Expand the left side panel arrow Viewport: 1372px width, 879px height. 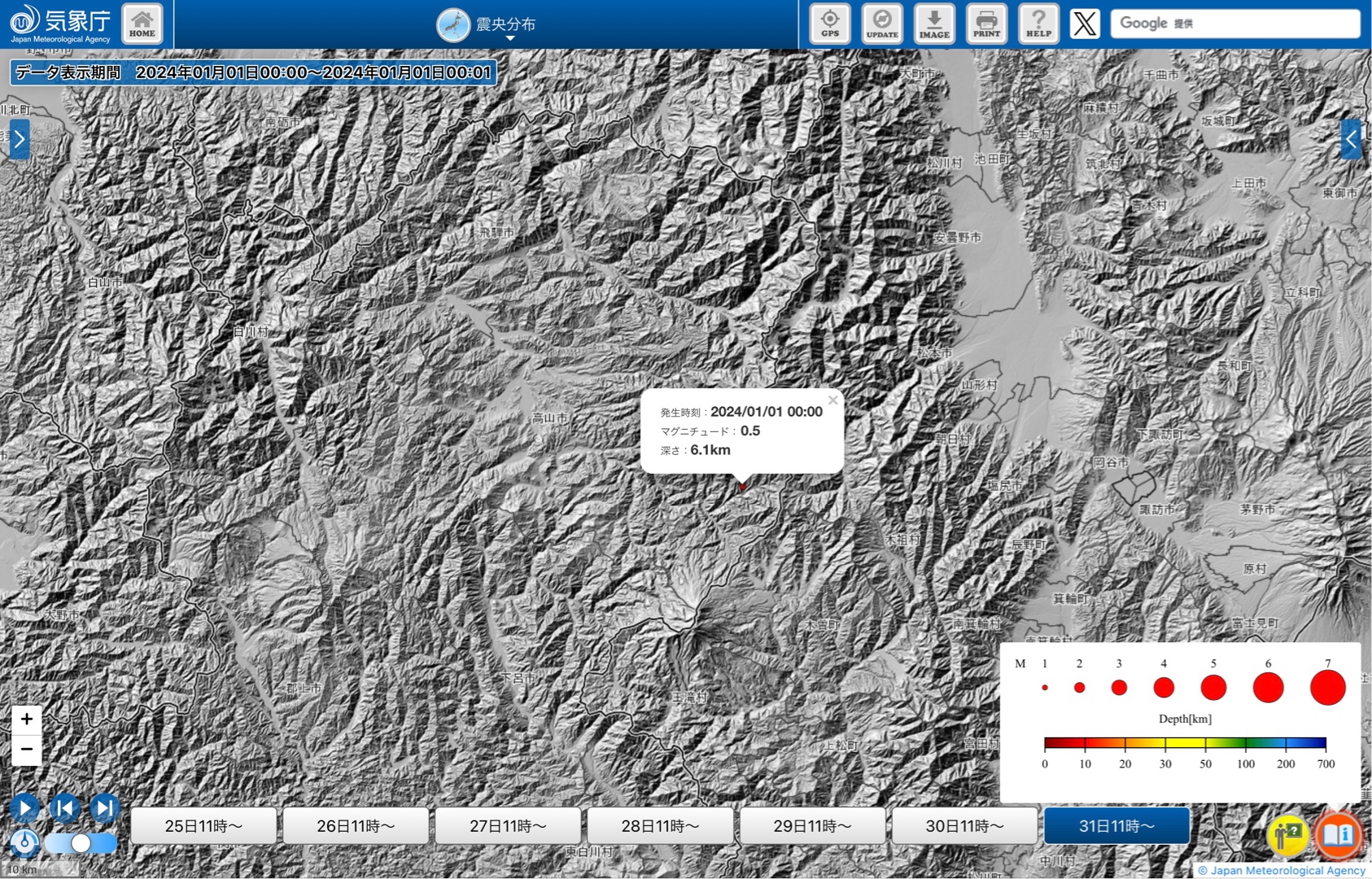(20, 139)
